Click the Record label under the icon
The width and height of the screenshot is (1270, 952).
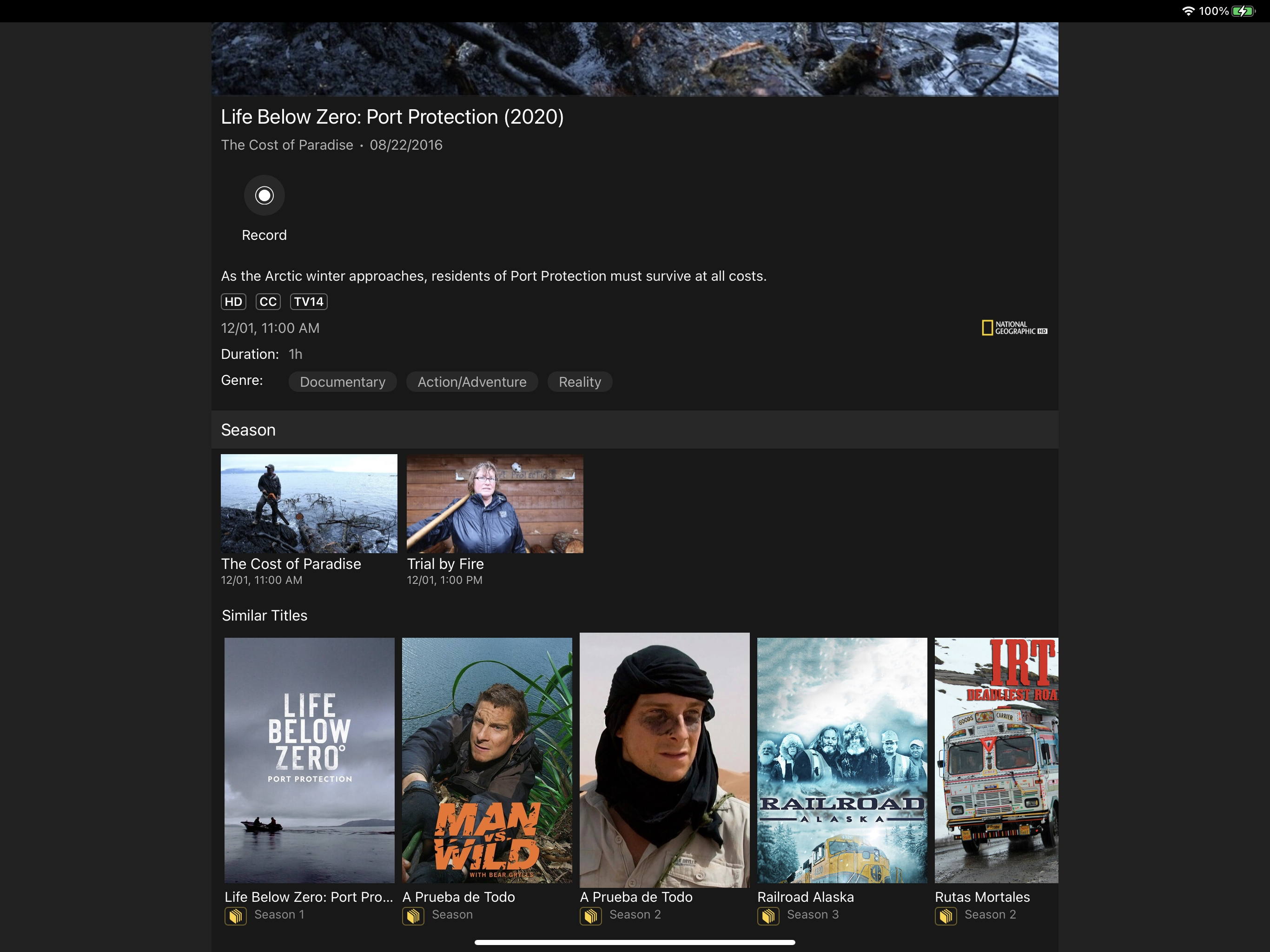(264, 235)
